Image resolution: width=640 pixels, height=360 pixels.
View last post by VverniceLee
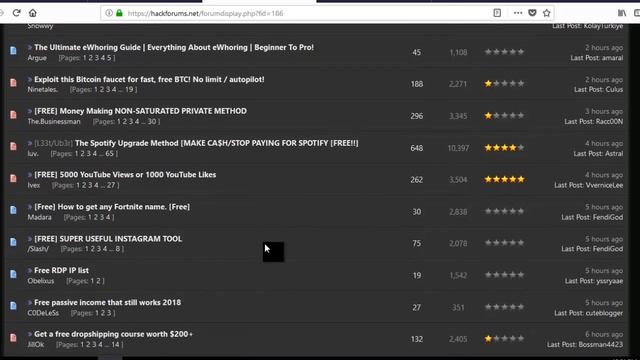(589, 185)
